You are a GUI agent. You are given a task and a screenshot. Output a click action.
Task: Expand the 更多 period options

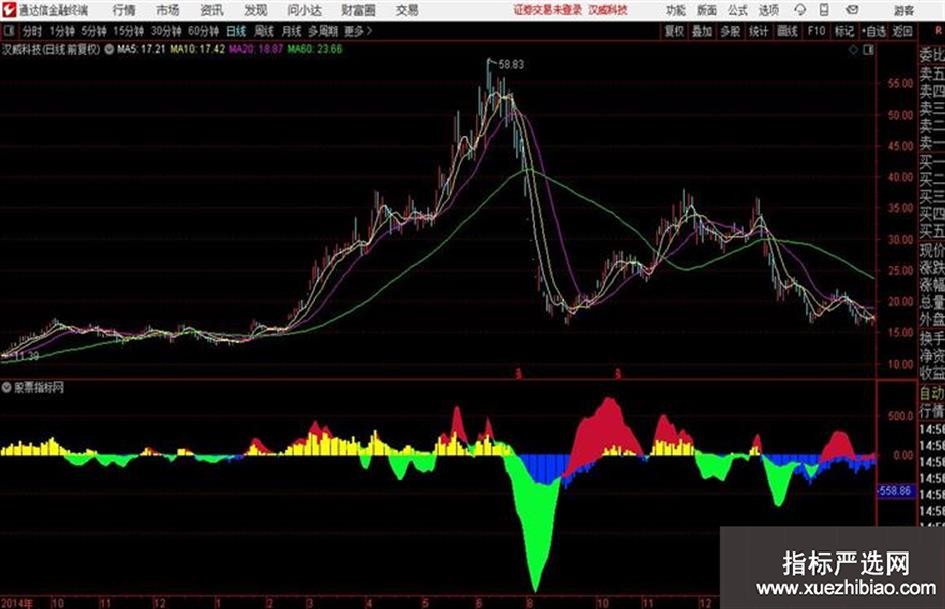pyautogui.click(x=358, y=31)
